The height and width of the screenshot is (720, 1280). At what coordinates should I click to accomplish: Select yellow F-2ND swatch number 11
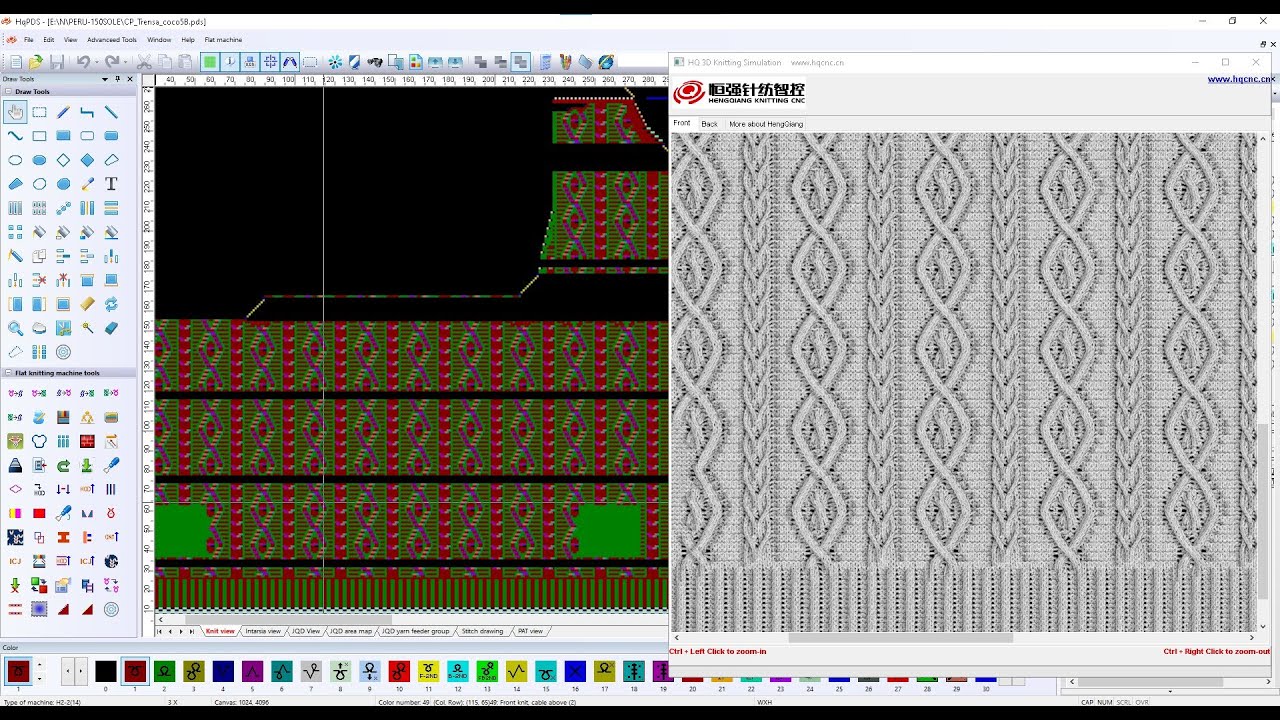[428, 672]
